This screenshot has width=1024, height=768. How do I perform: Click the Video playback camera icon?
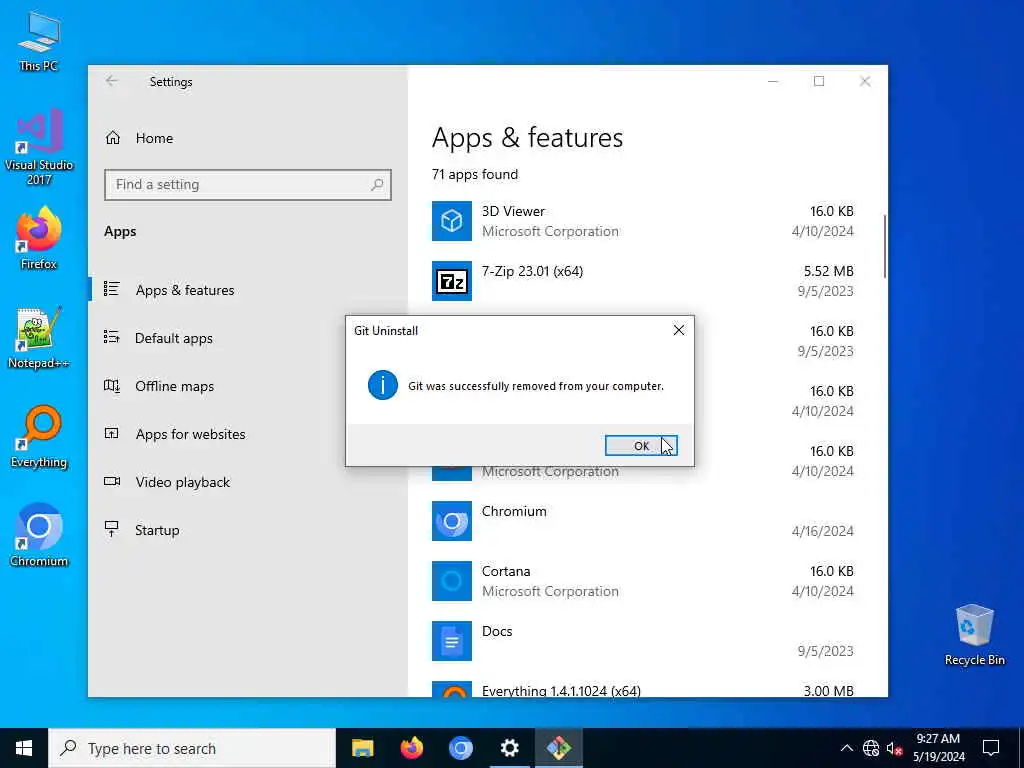[112, 481]
